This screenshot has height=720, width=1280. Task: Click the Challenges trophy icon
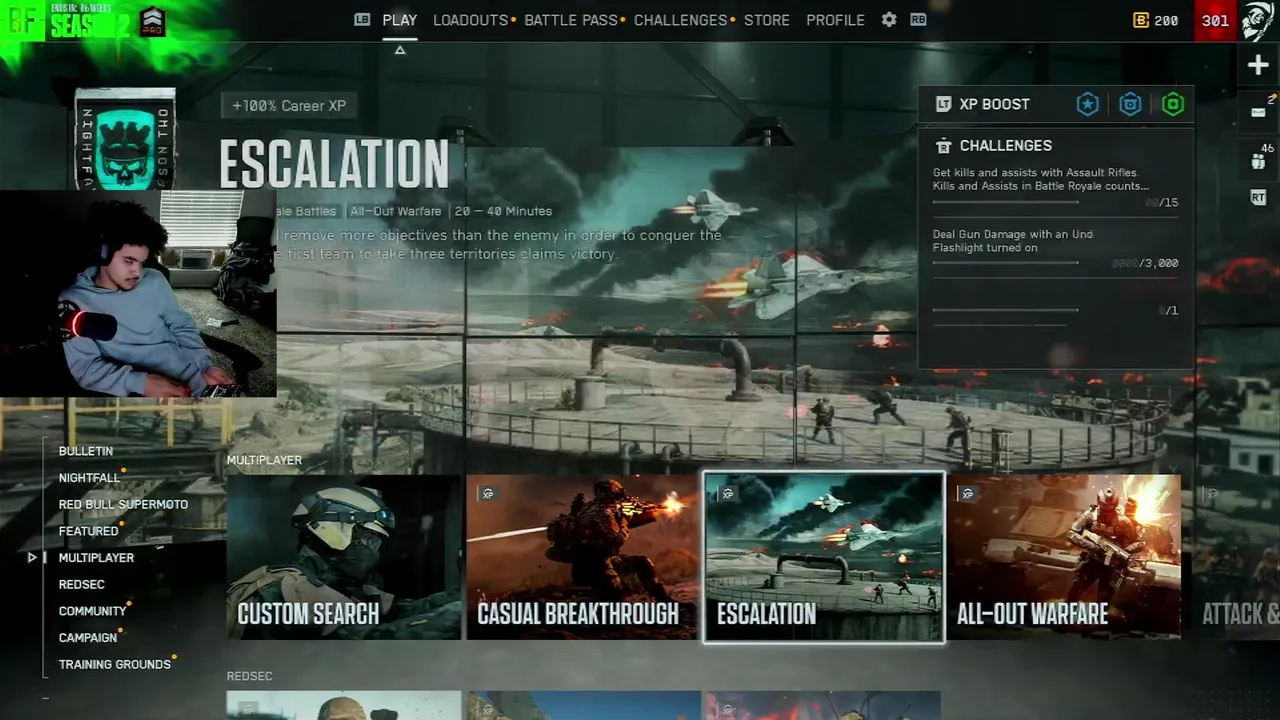tap(943, 146)
